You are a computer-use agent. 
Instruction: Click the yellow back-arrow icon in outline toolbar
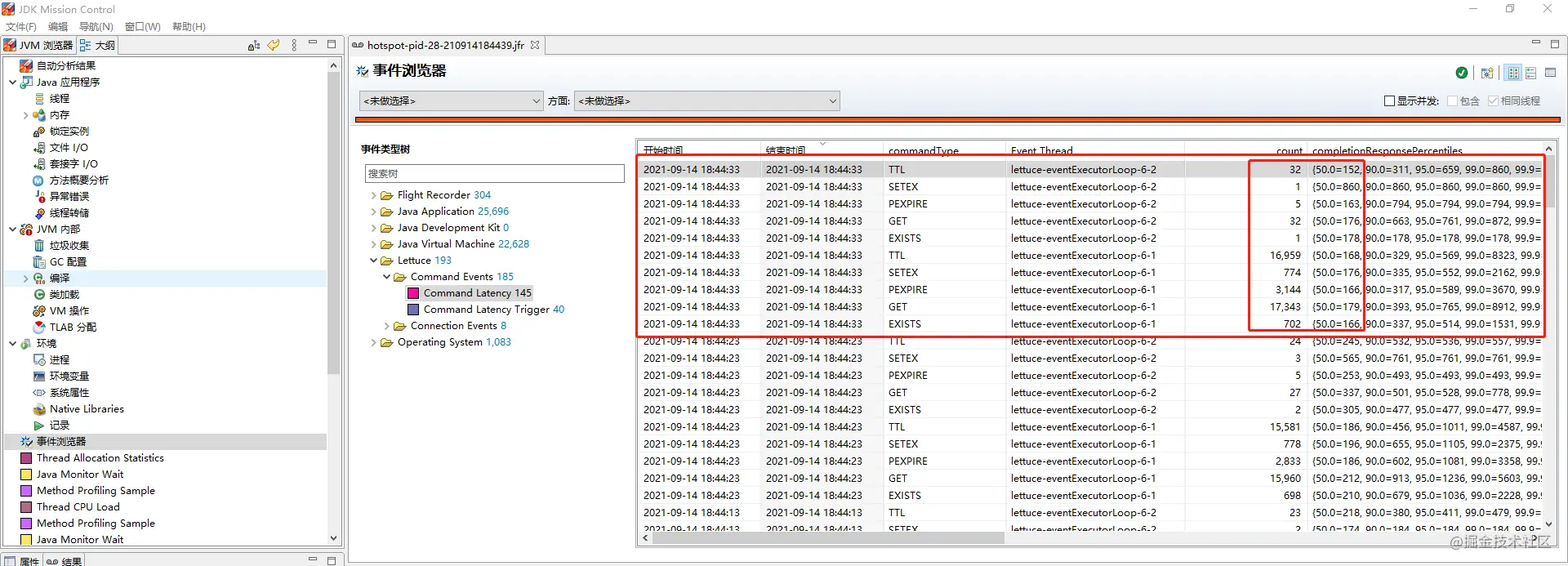(274, 45)
